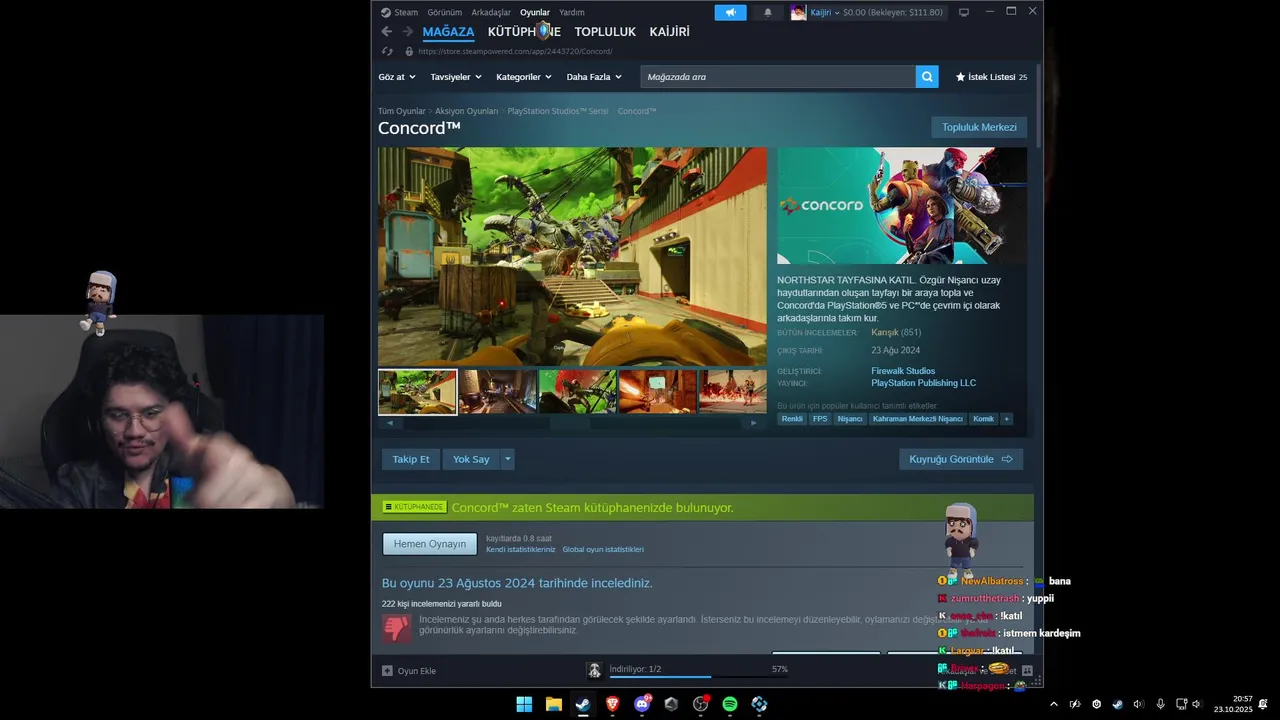
Task: Click the Topluluk Merkezi button
Action: (979, 127)
